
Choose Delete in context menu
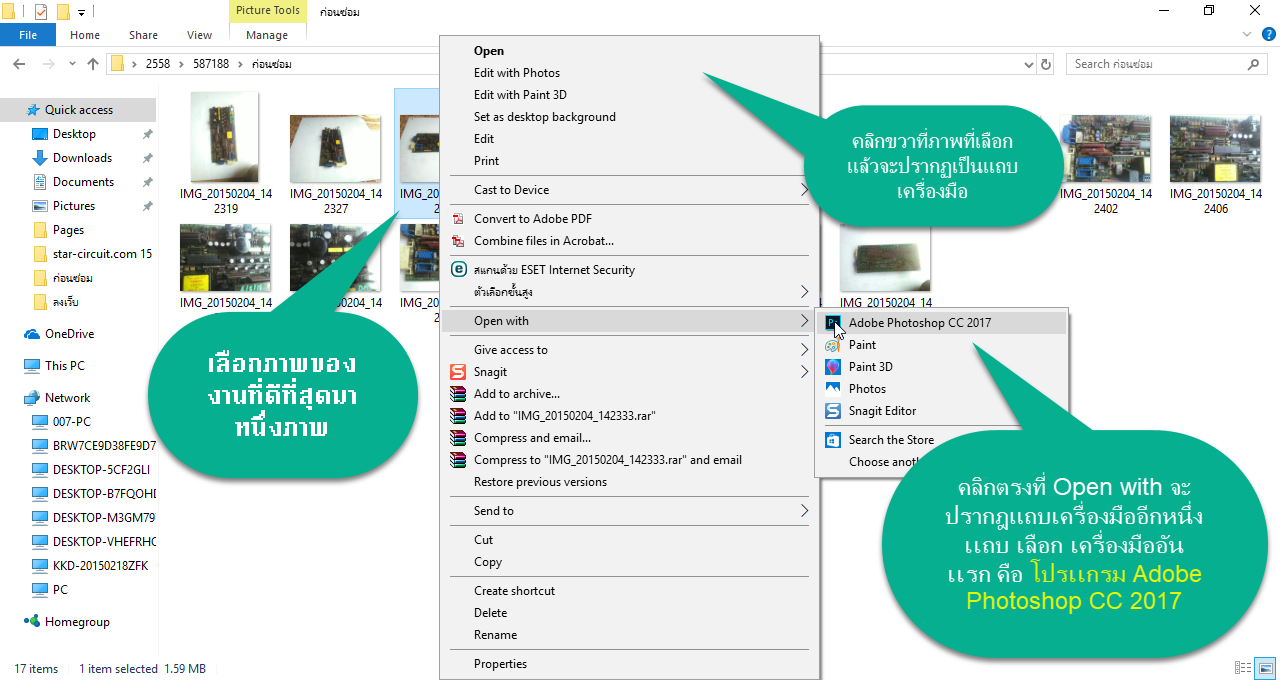click(x=490, y=613)
